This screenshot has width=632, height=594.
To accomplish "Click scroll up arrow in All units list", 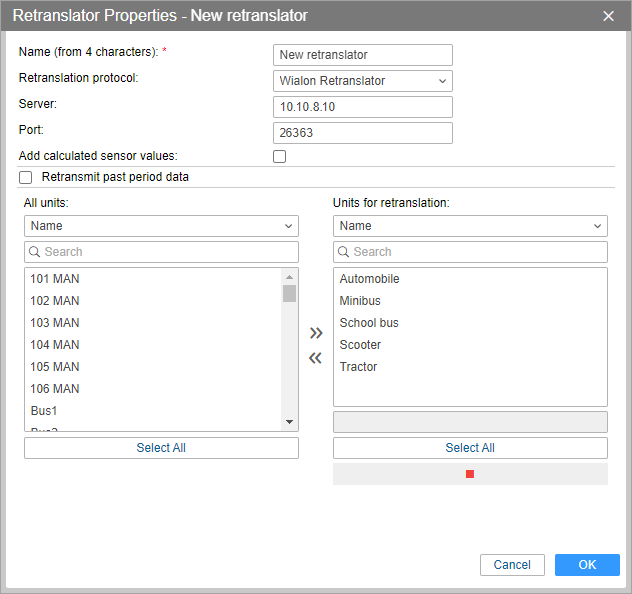I will coord(289,277).
